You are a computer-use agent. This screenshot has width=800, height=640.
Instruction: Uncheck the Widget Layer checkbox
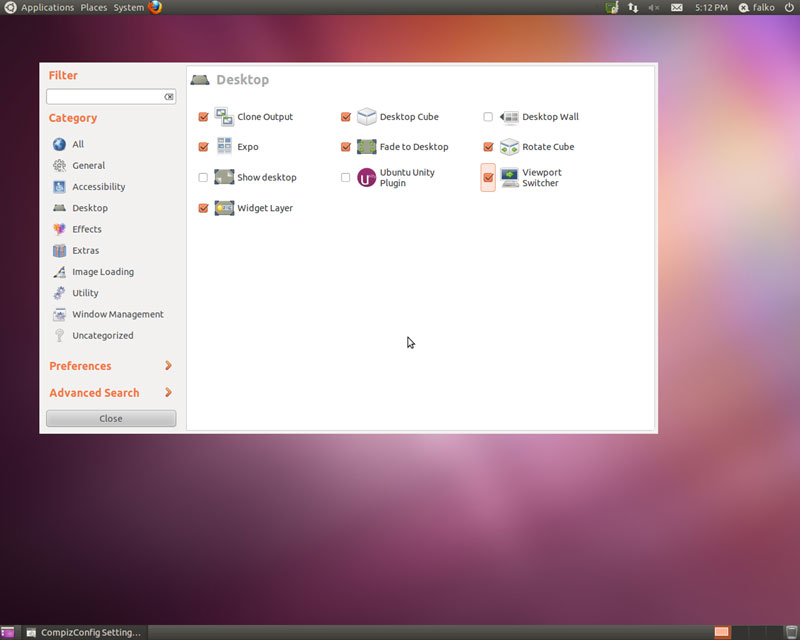click(x=203, y=208)
